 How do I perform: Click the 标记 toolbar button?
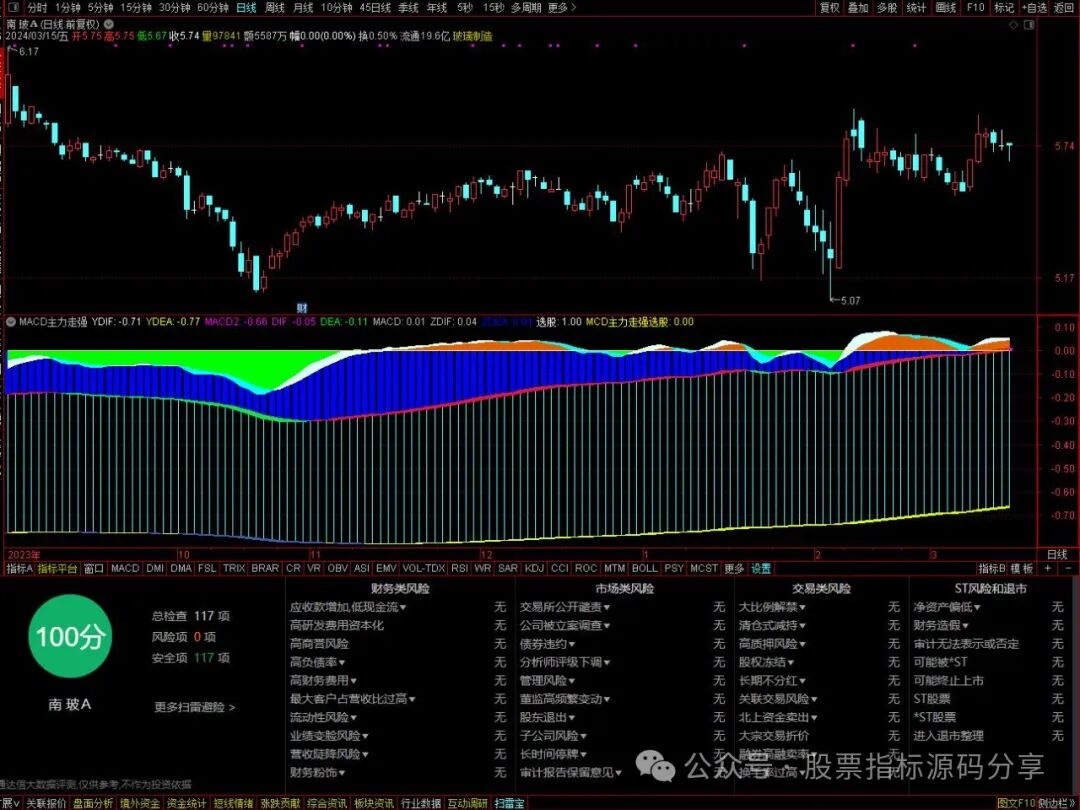(1004, 8)
